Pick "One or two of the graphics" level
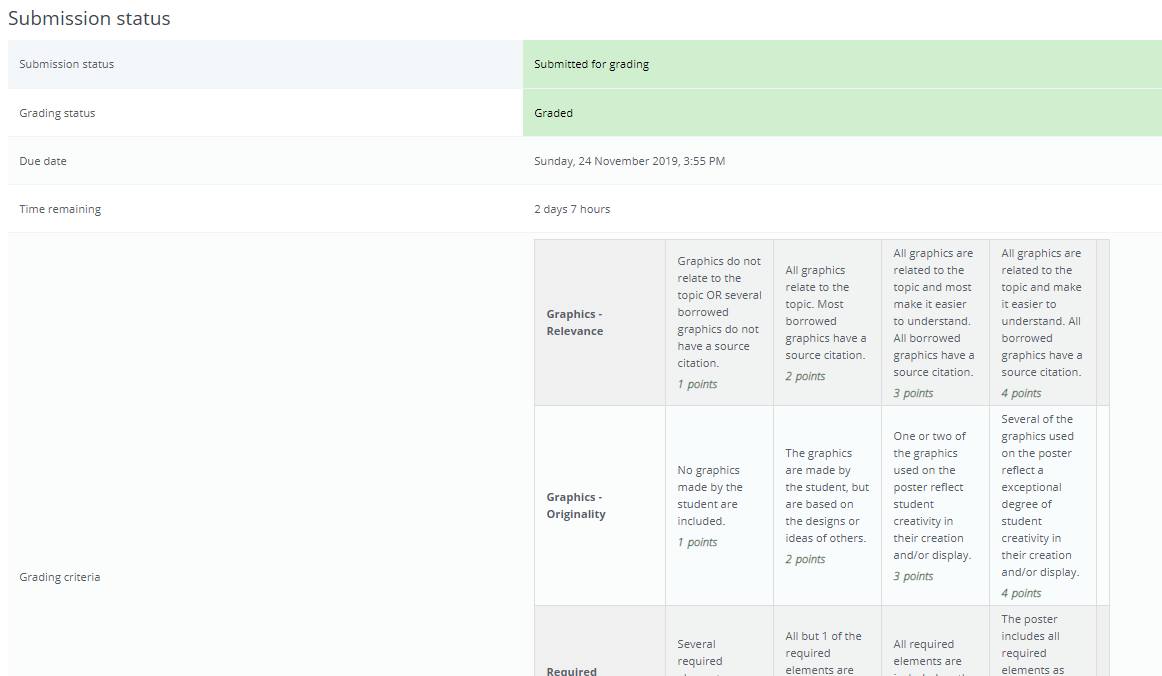This screenshot has width=1162, height=676. pyautogui.click(x=935, y=505)
